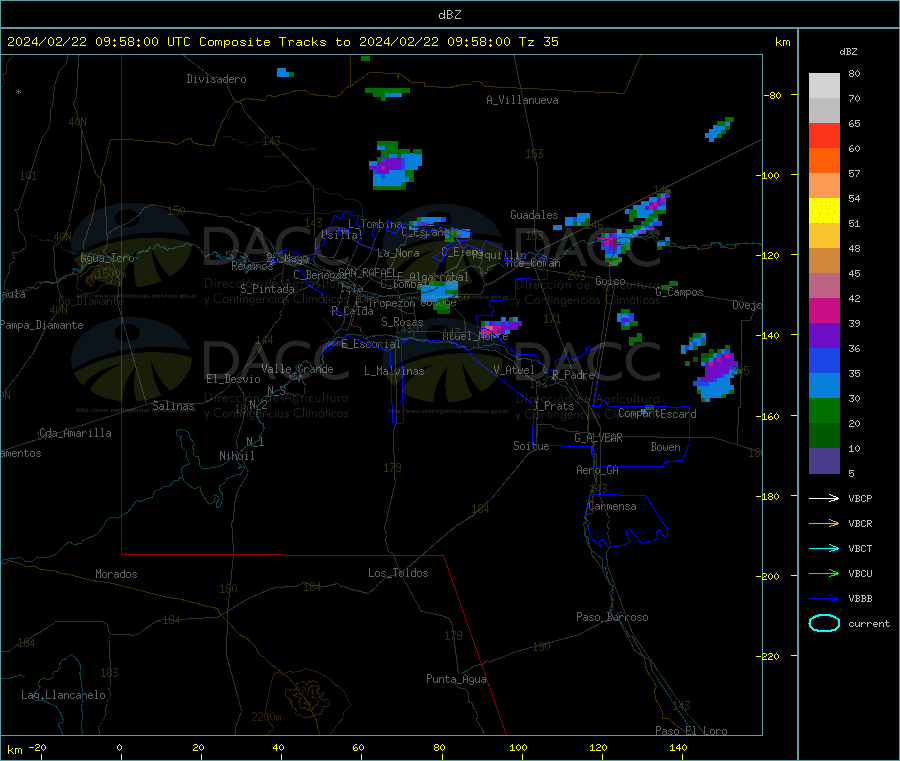Click the V_Atuel label
The width and height of the screenshot is (900, 761).
tap(514, 370)
